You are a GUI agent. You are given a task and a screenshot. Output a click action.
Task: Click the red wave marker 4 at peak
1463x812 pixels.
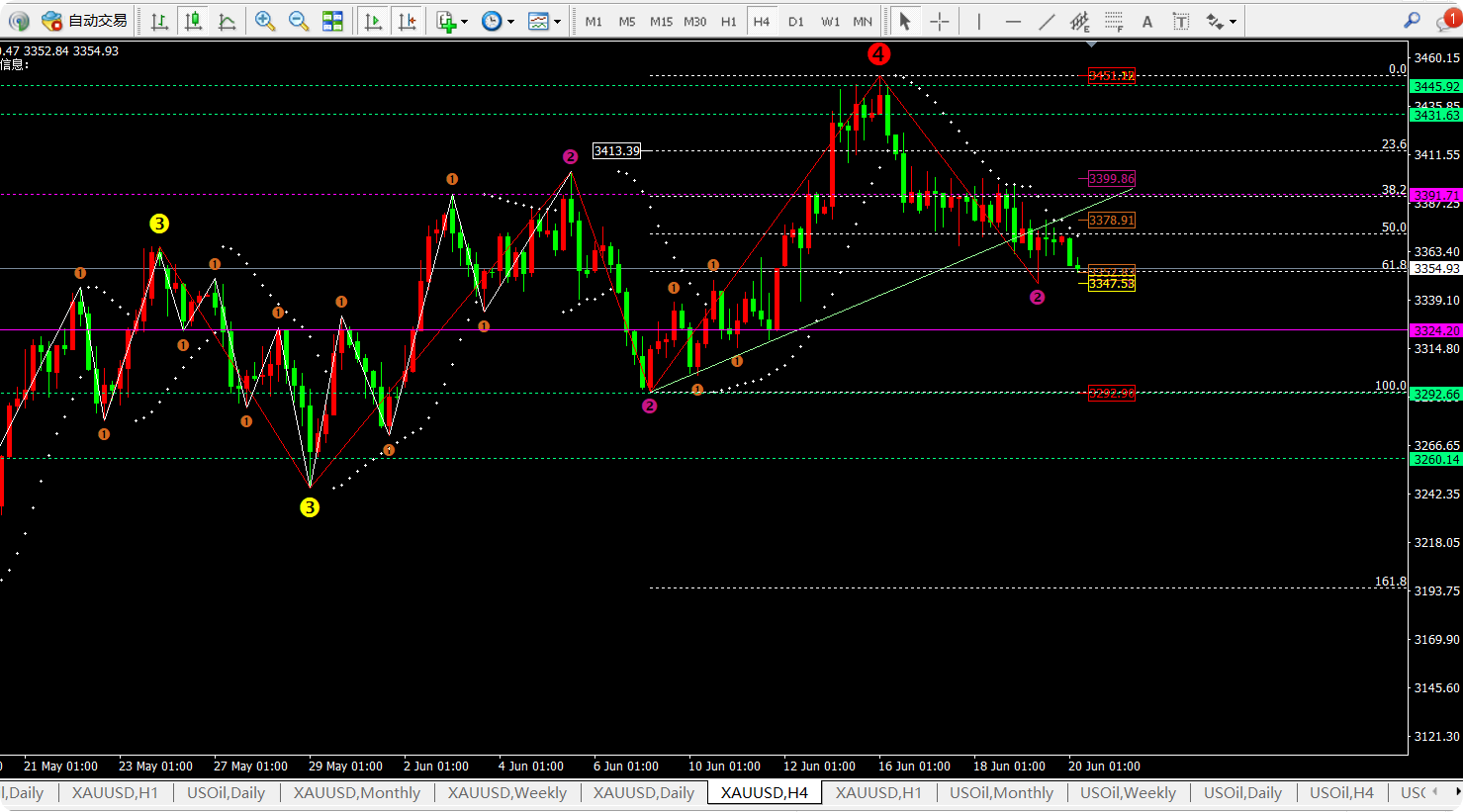[878, 54]
